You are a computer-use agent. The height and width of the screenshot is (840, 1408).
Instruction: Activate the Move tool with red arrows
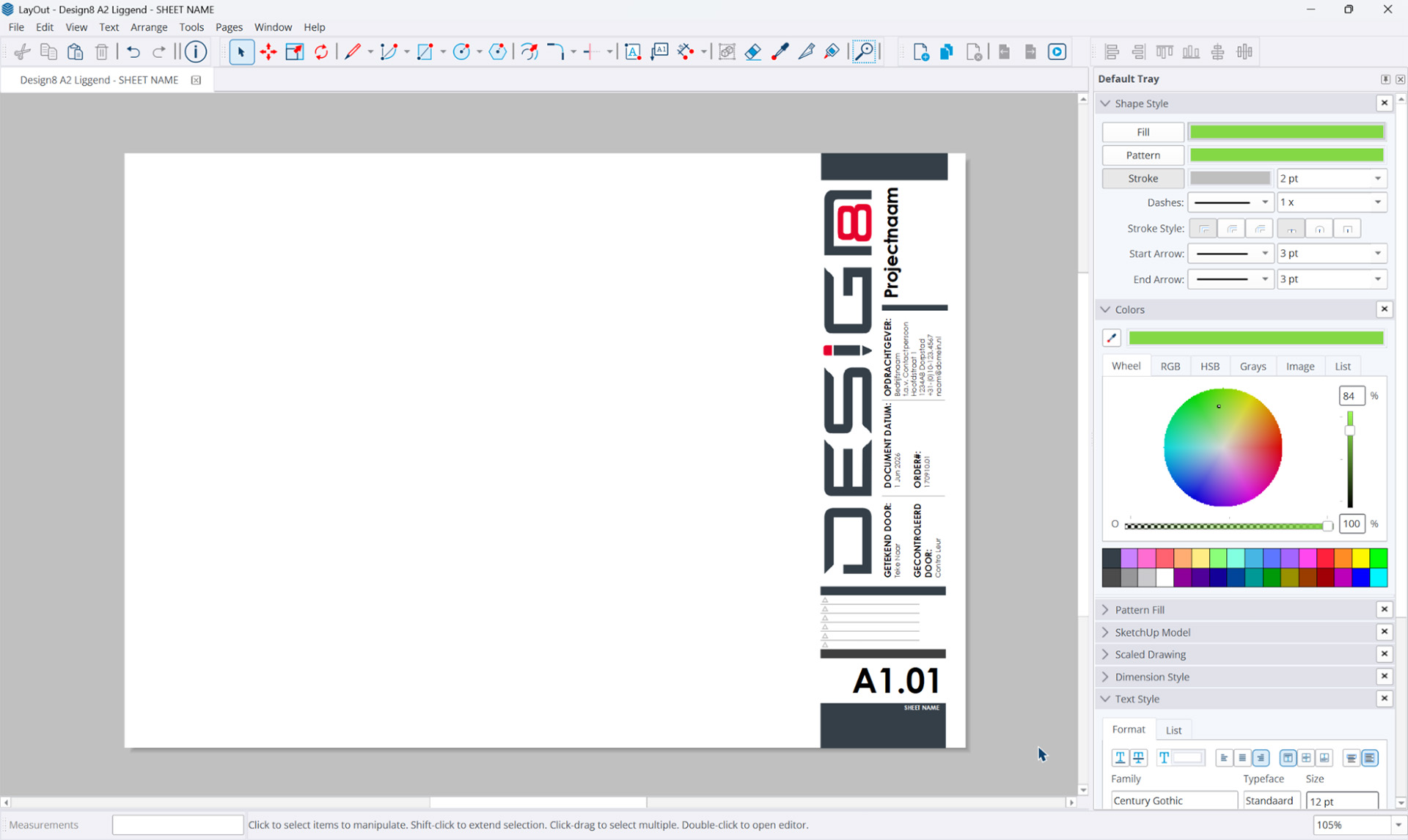click(268, 52)
